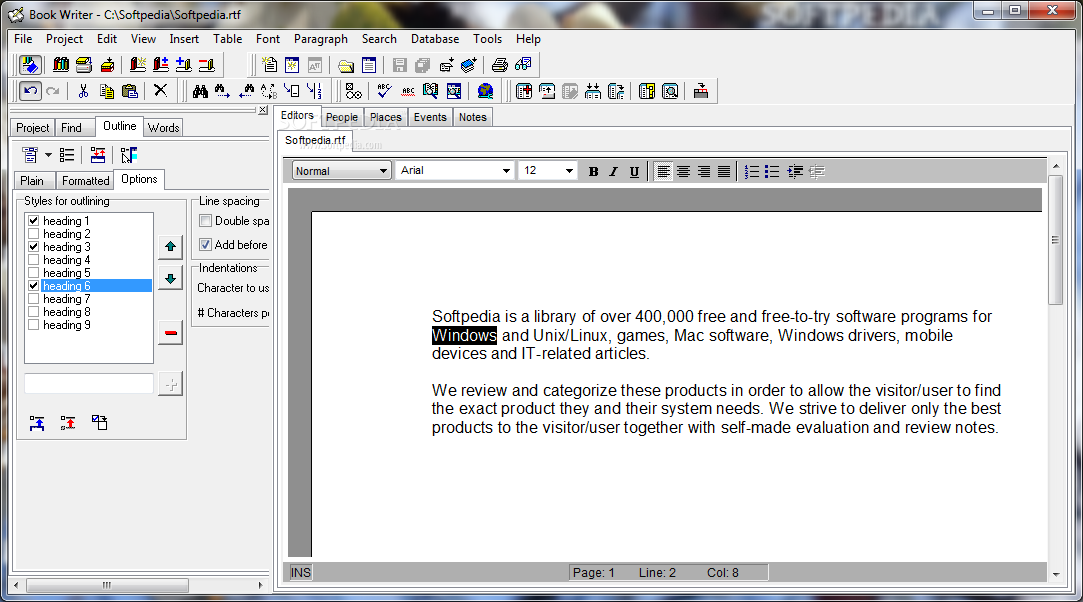The width and height of the screenshot is (1083, 602).
Task: Click the new style name input field
Action: (88, 383)
